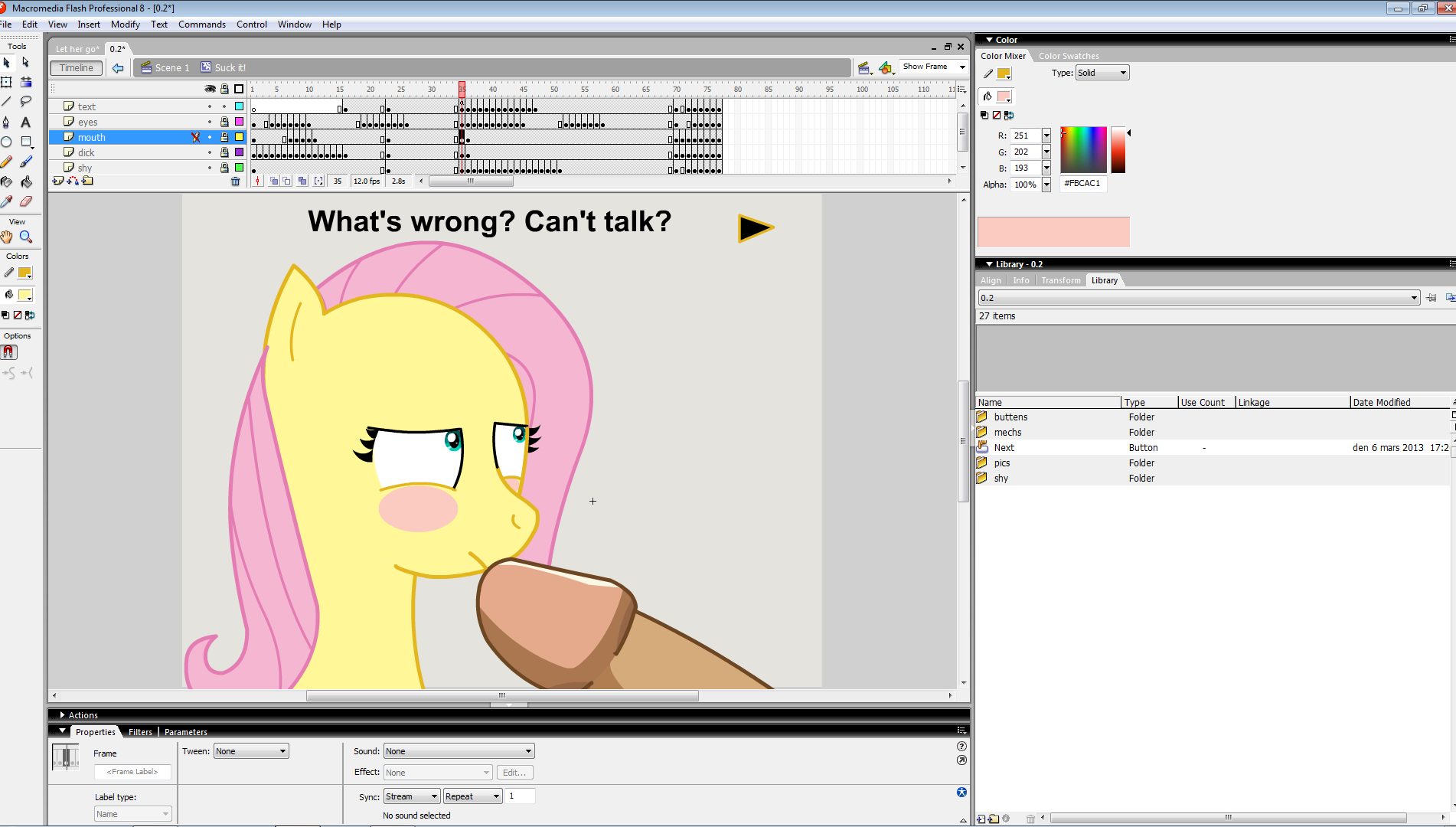This screenshot has height=827, width=1456.
Task: Open the stage zoom Show Frame dropdown
Action: coord(934,67)
